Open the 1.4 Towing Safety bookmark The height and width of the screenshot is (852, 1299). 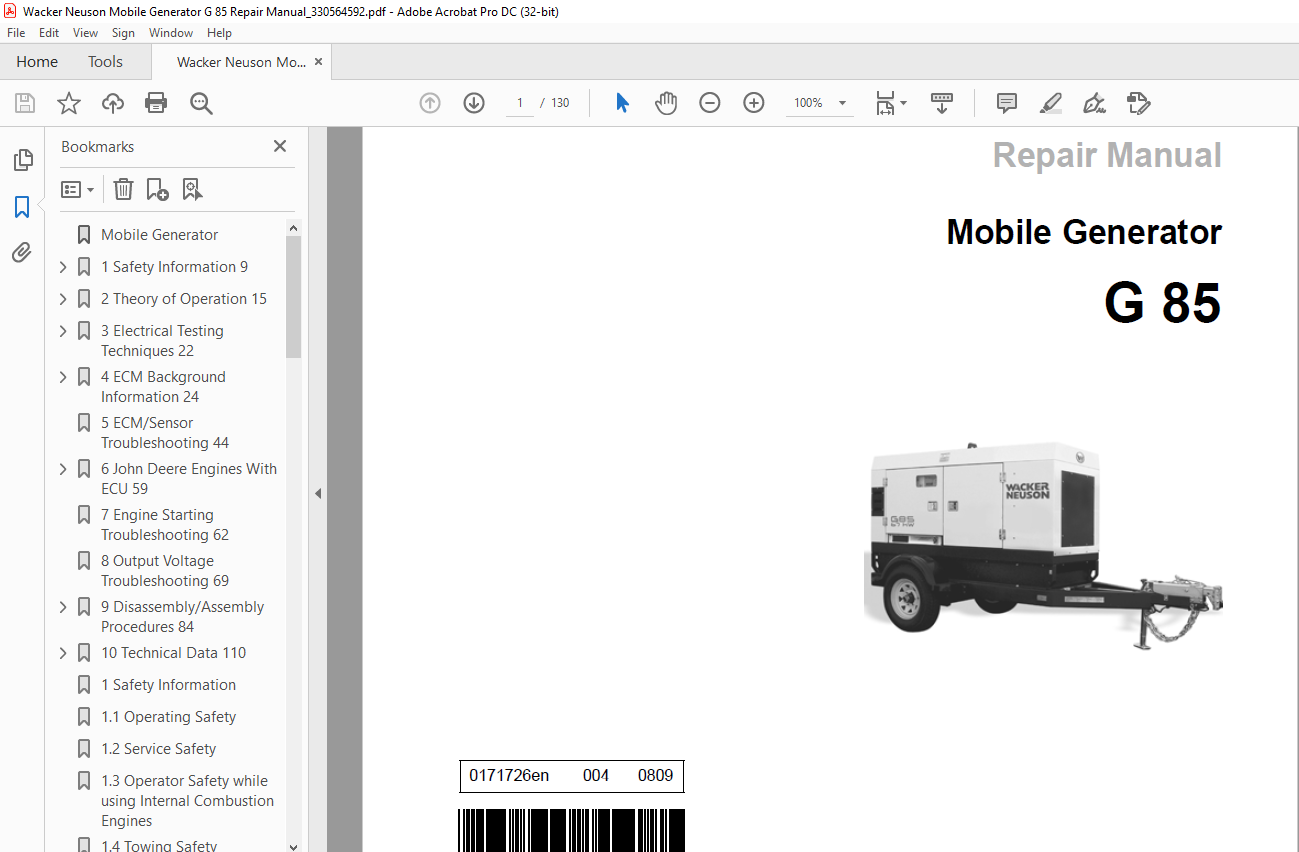(159, 845)
